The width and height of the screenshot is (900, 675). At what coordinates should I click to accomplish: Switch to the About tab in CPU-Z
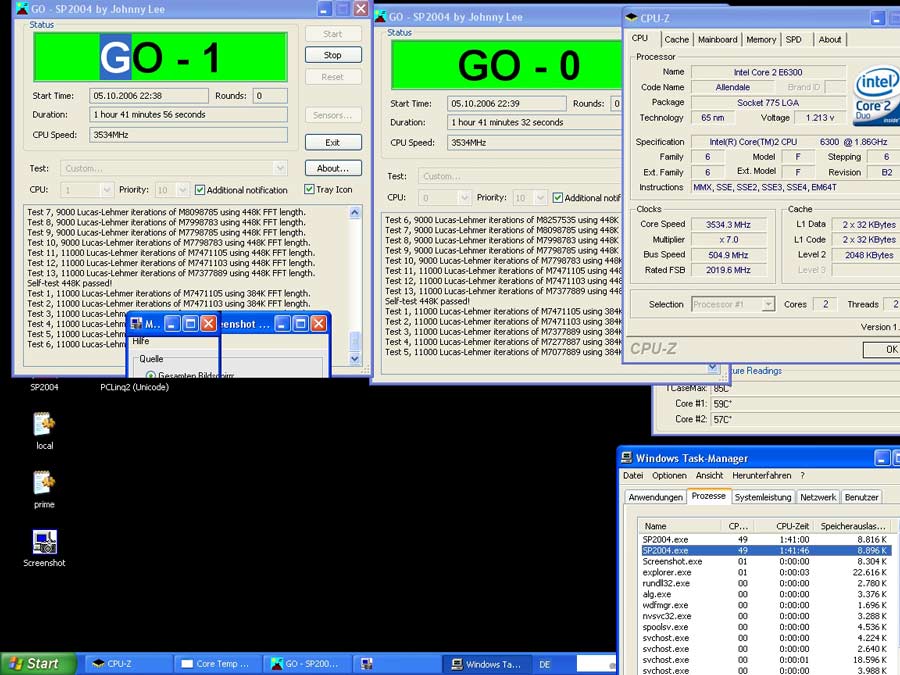click(x=830, y=40)
